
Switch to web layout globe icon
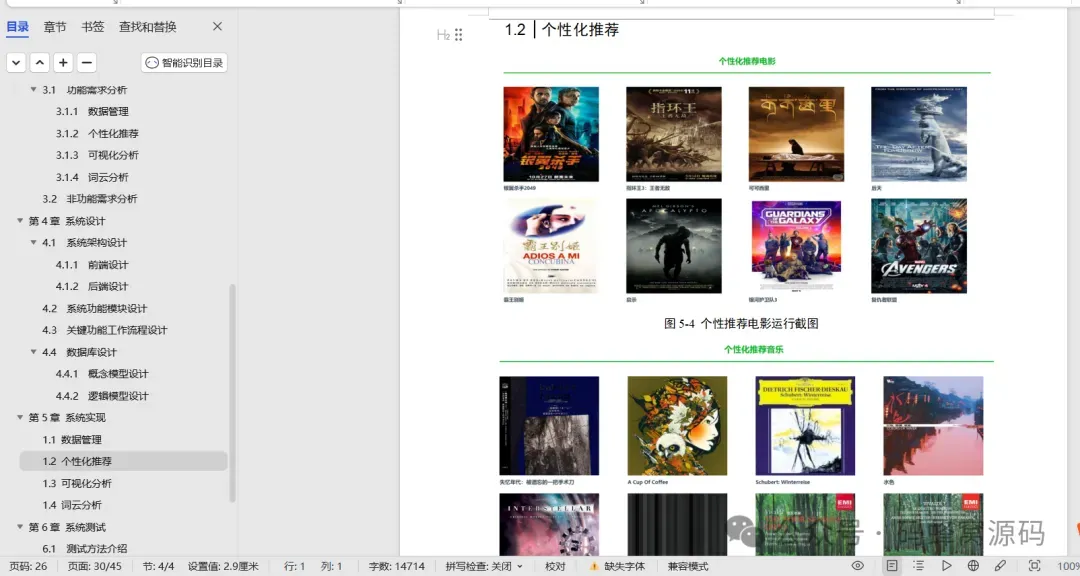(973, 566)
